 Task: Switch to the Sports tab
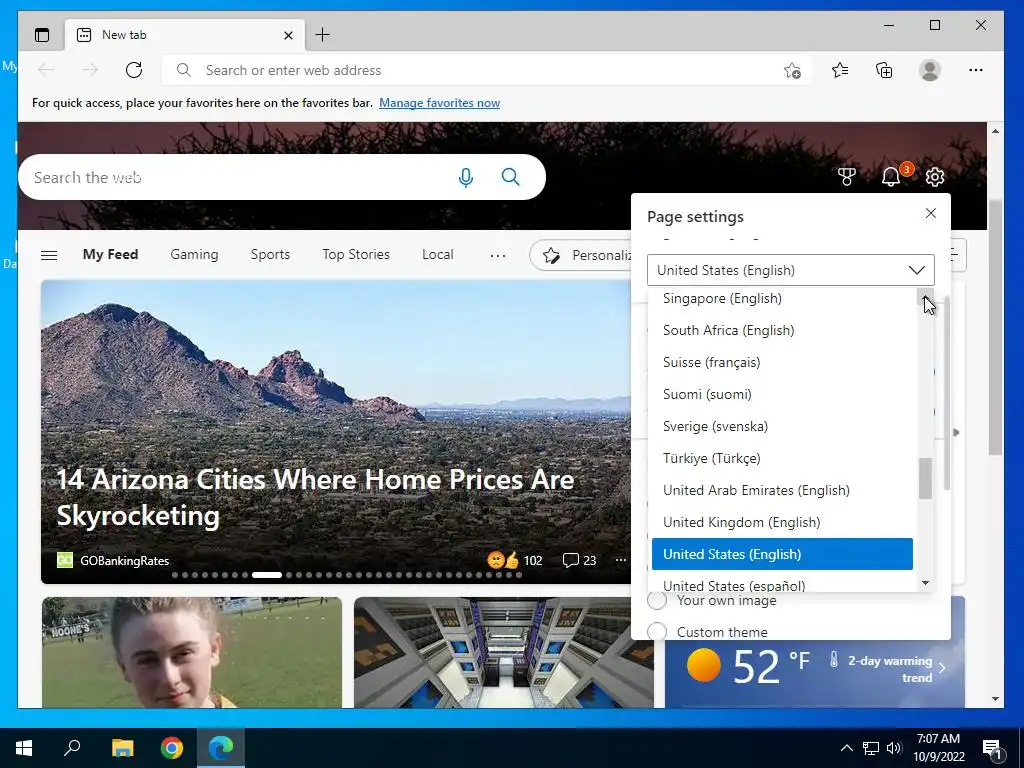(x=270, y=254)
